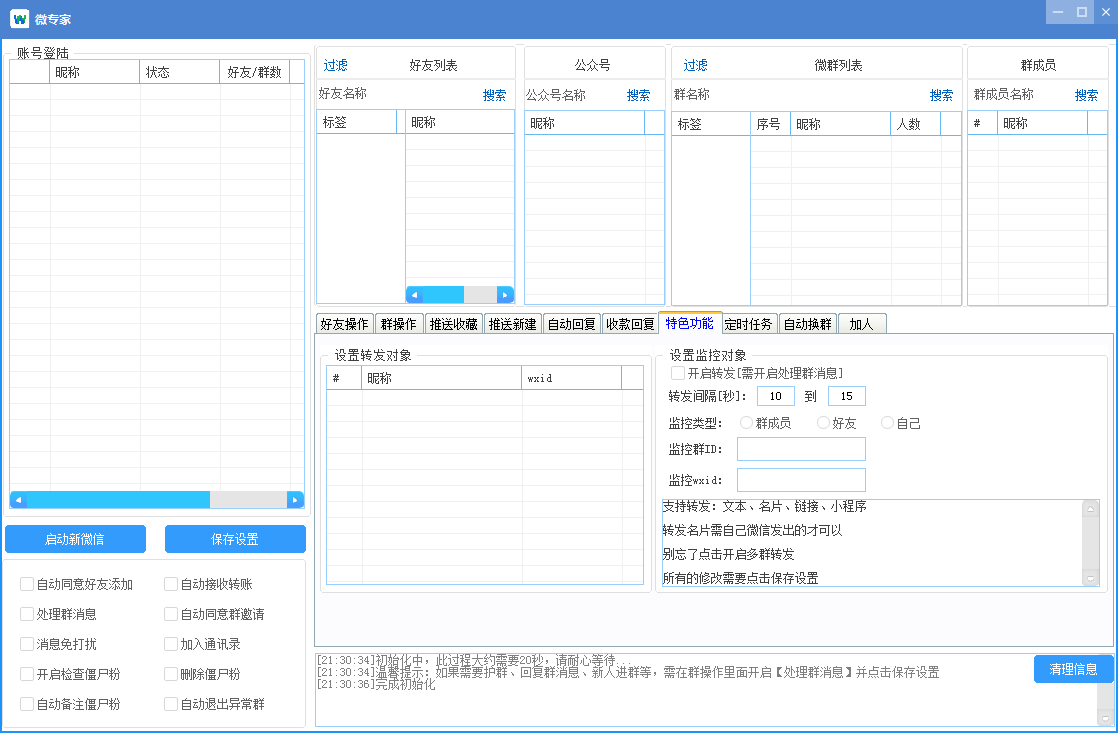Image resolution: width=1118 pixels, height=733 pixels.
Task: Click the 微专家 app logo icon
Action: [19, 20]
